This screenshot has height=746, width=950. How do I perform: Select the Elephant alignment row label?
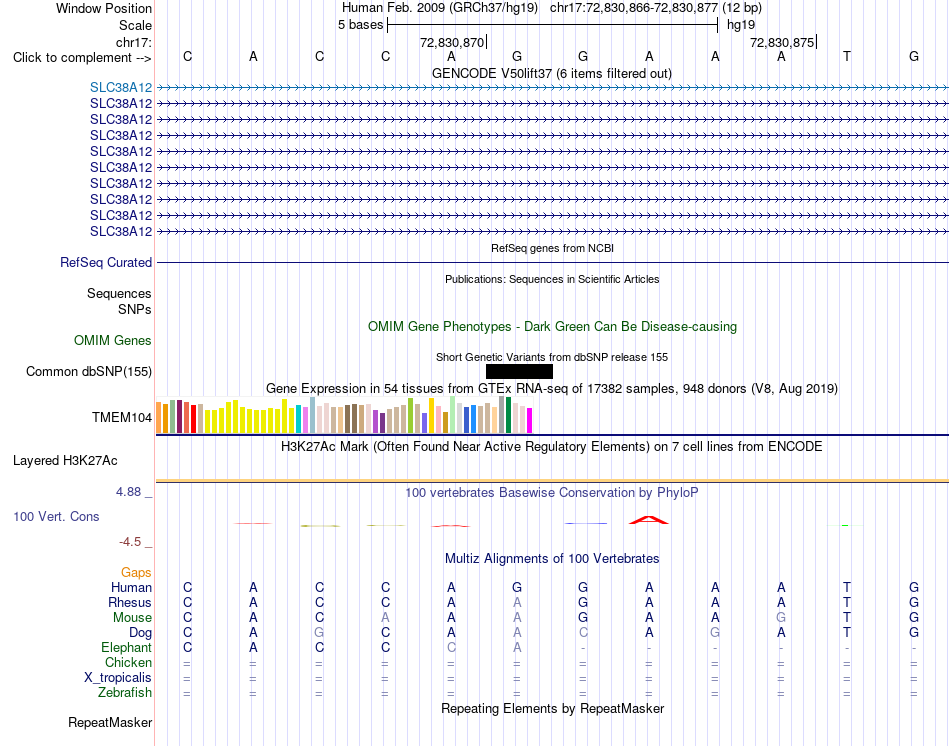pyautogui.click(x=127, y=647)
